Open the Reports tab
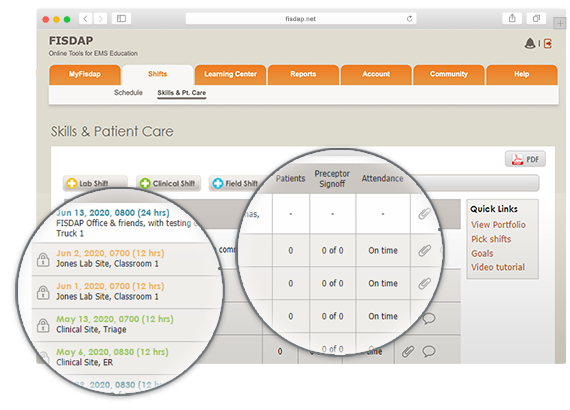The height and width of the screenshot is (410, 570). point(303,74)
